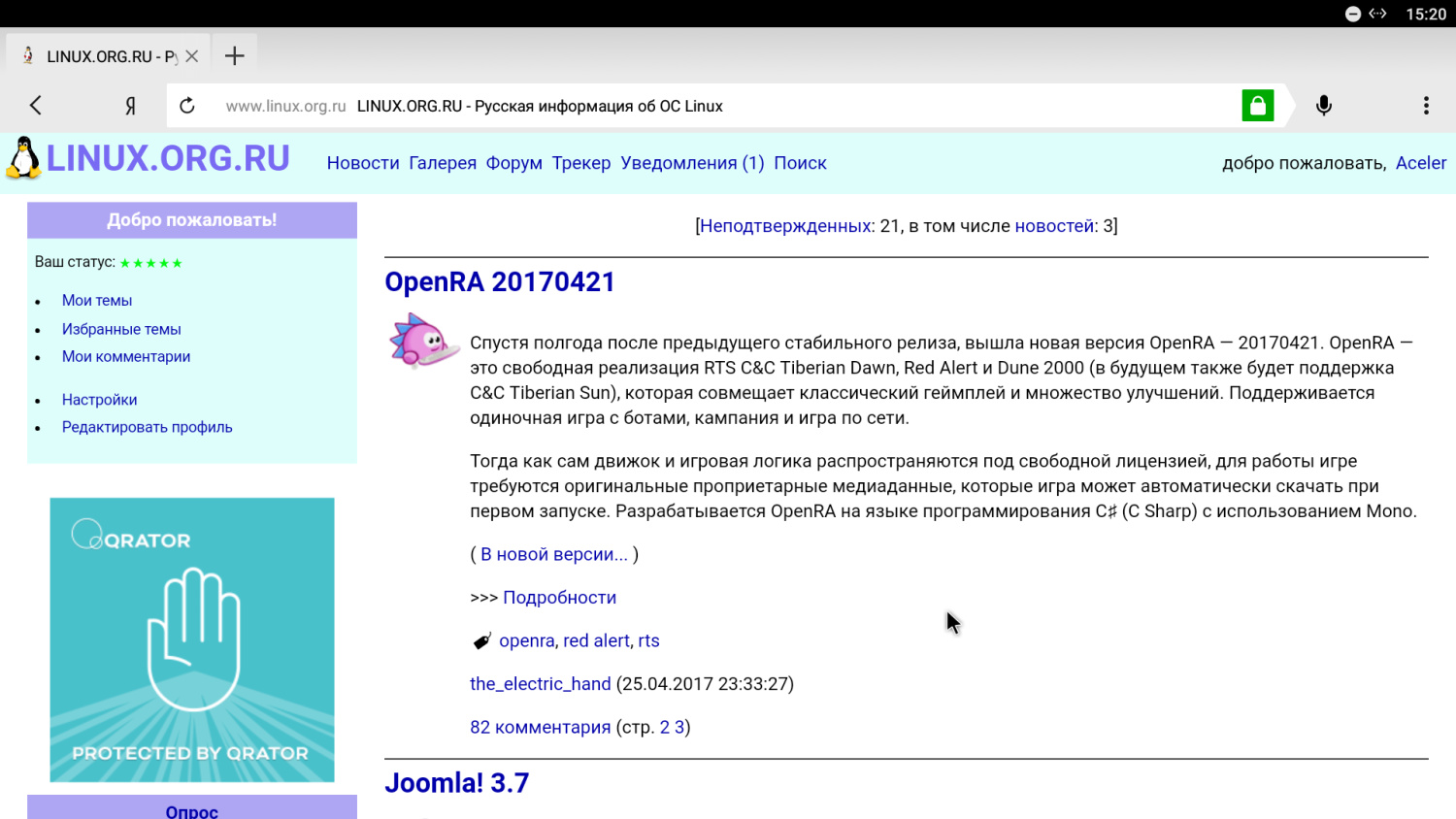Open Настройки in sidebar

pos(99,400)
